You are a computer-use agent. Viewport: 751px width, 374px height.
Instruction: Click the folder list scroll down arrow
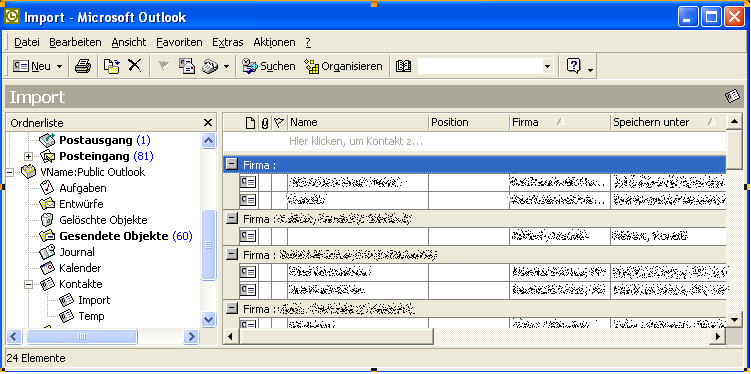pos(208,319)
